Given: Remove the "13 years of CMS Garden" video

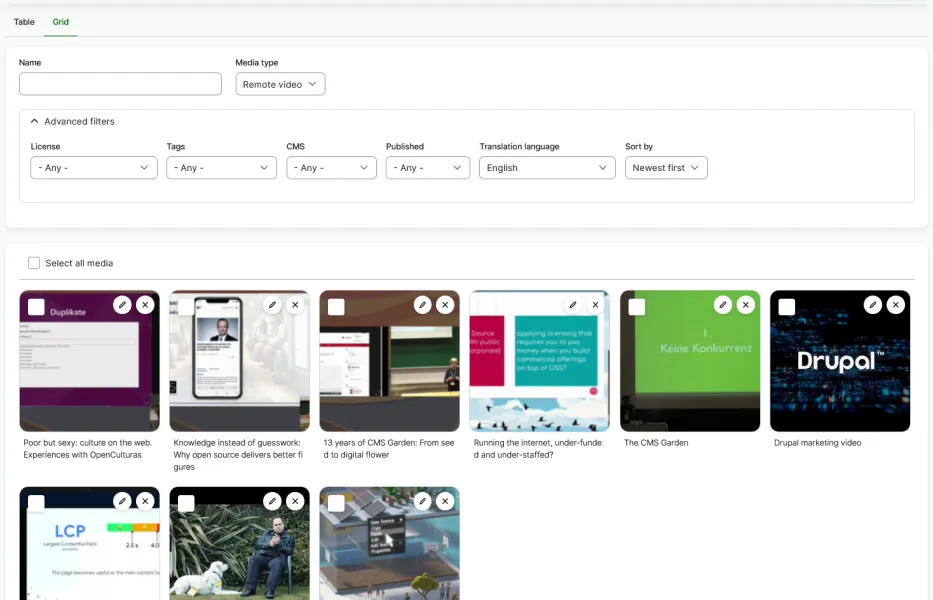Looking at the screenshot, I should [445, 305].
